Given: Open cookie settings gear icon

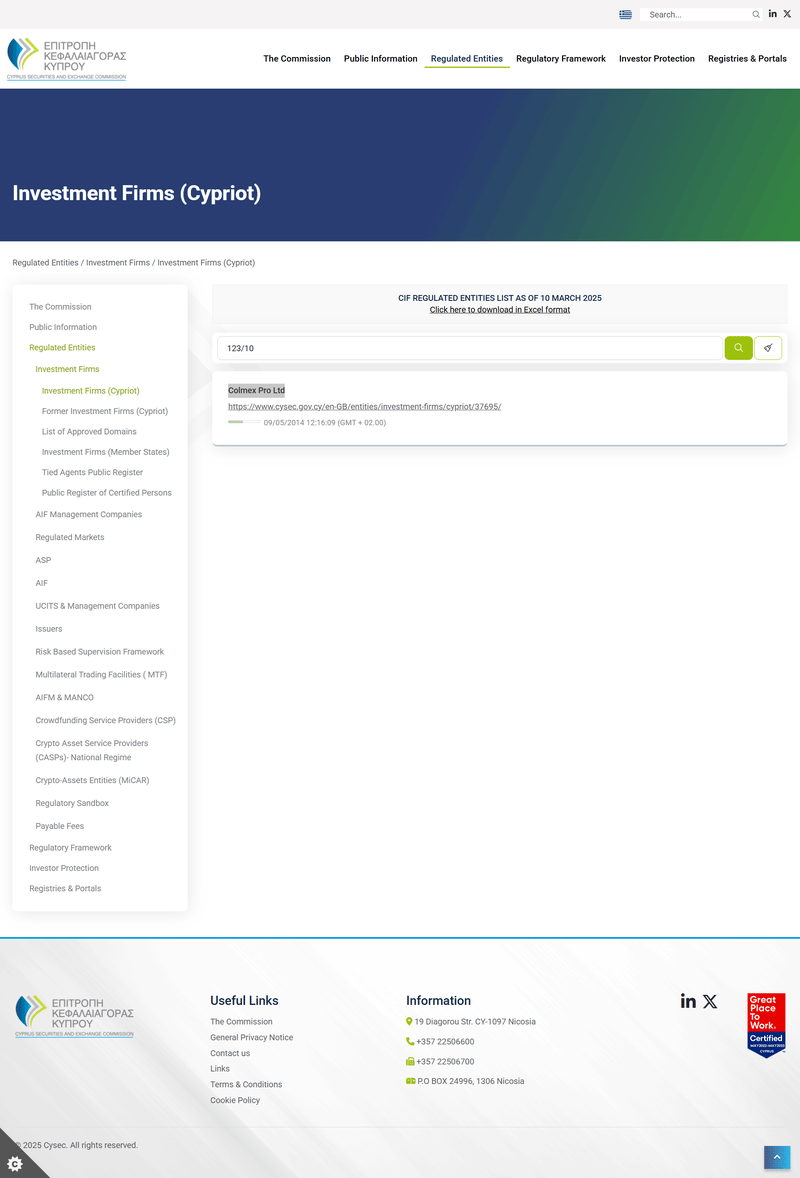Looking at the screenshot, I should point(14,1164).
